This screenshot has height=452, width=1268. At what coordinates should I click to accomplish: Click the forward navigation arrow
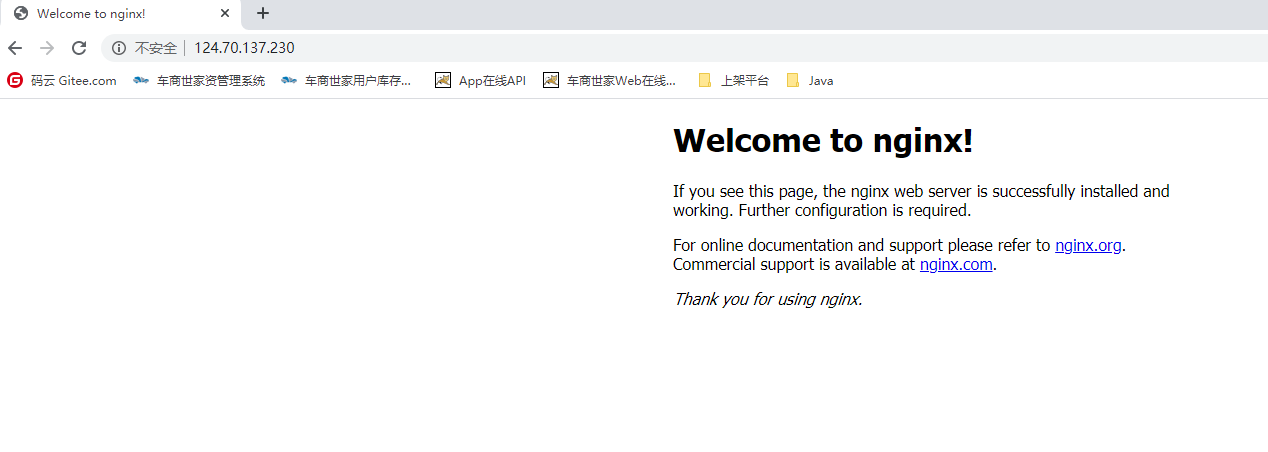tap(46, 48)
